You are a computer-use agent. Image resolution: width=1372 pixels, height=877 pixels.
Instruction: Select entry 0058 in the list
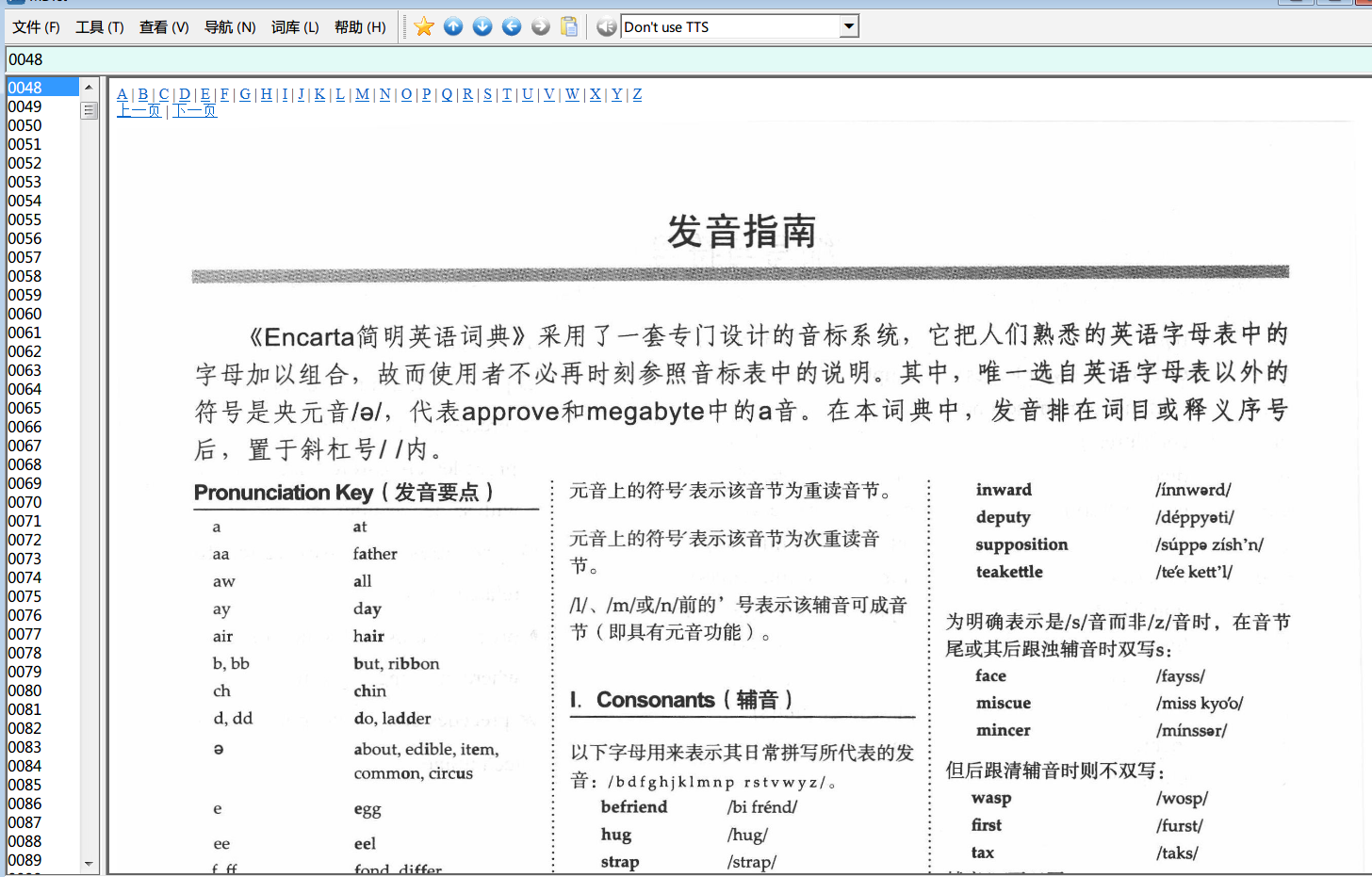(42, 276)
